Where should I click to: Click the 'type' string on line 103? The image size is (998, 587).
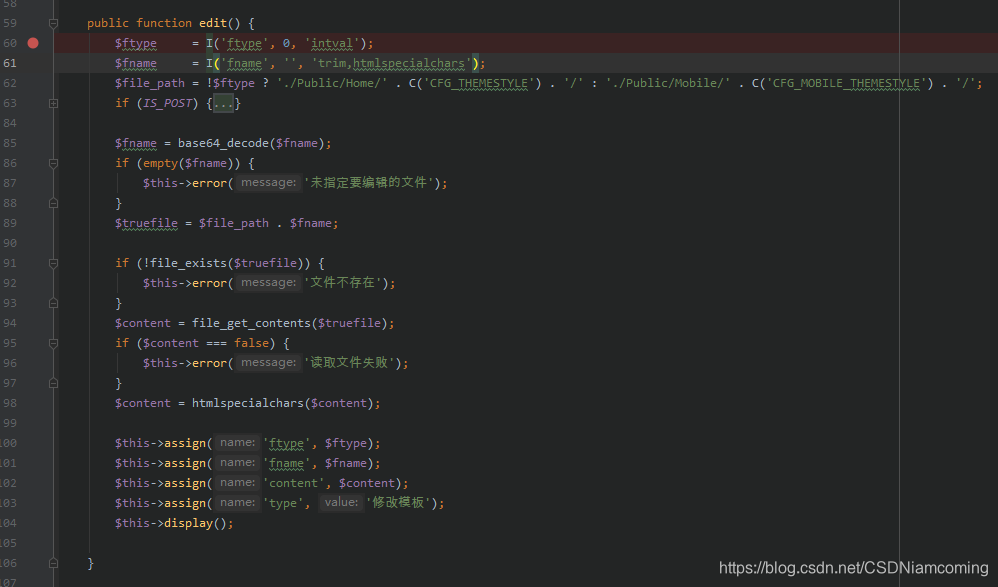(283, 503)
